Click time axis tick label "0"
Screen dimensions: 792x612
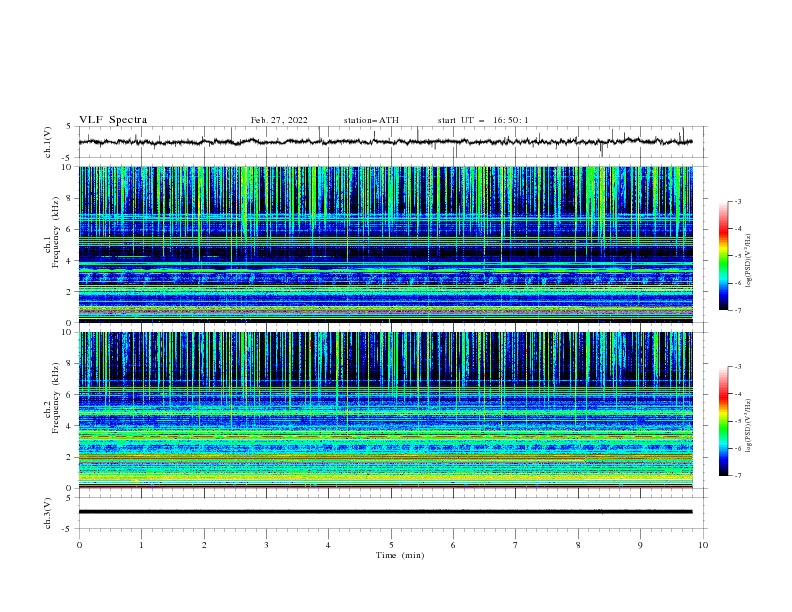pos(79,545)
